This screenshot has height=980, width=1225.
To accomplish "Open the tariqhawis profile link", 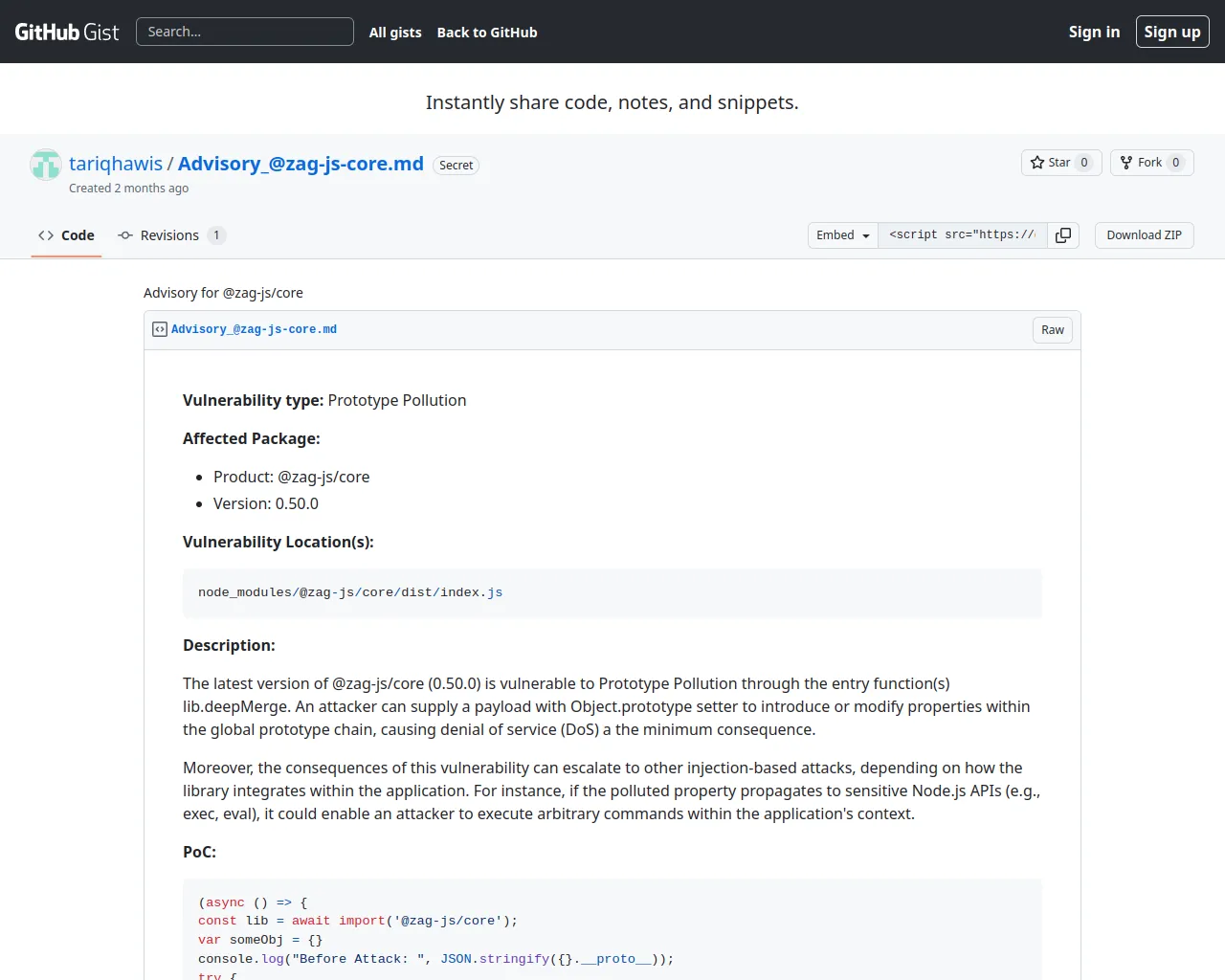I will 116,164.
